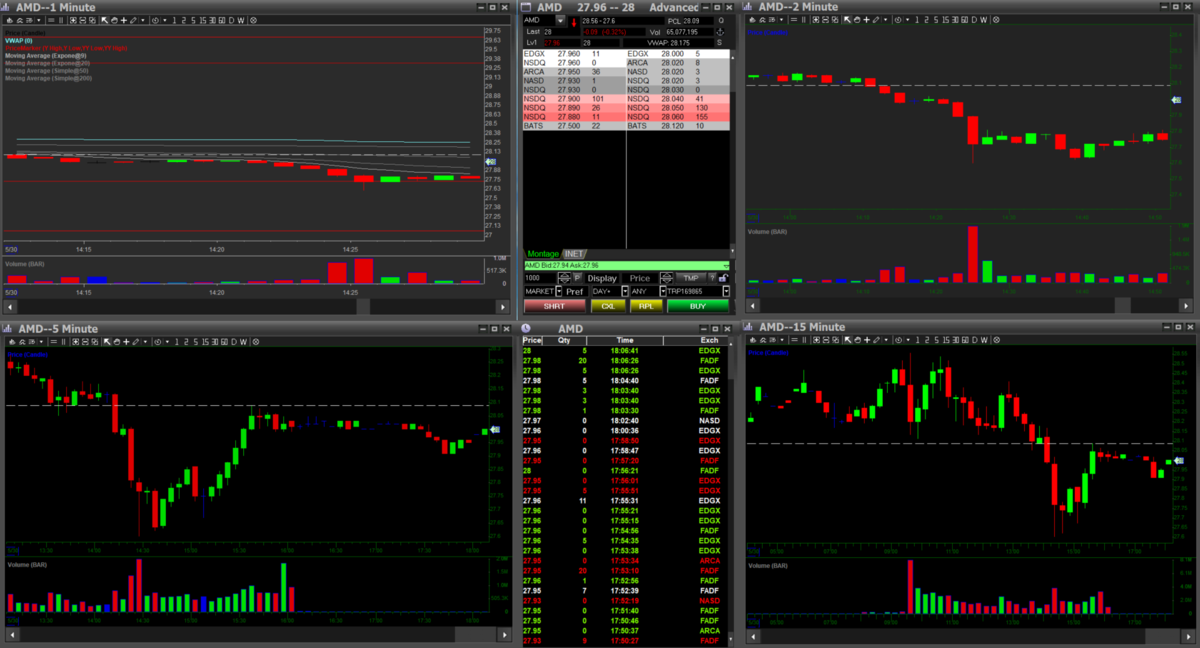
Task: Toggle the VWAP (0) study in 1 Minute chart
Action: point(19,41)
